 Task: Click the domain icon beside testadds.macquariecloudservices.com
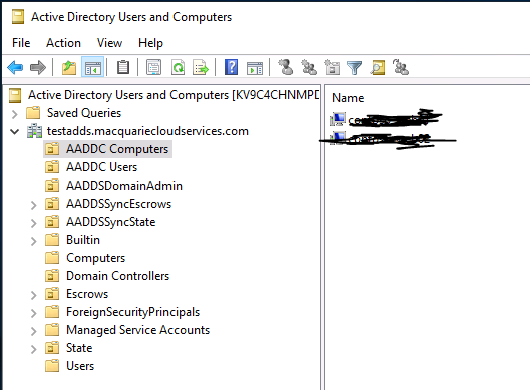tap(34, 131)
